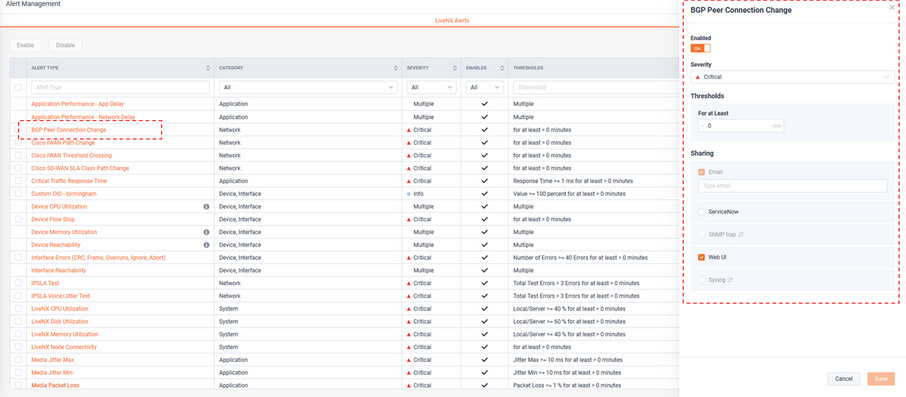Screen dimensions: 906x397
Task: Click the Alert Management title
Action: (x=33, y=4)
